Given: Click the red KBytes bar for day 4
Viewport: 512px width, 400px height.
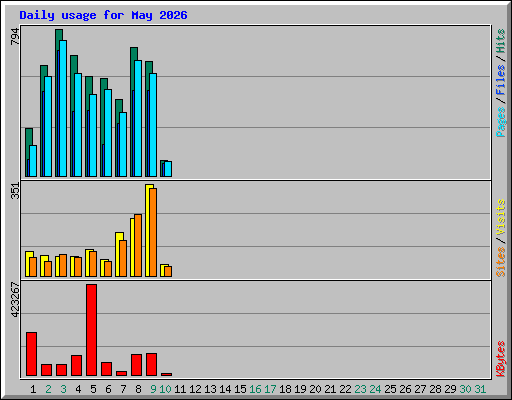Looking at the screenshot, I should click(x=77, y=366).
